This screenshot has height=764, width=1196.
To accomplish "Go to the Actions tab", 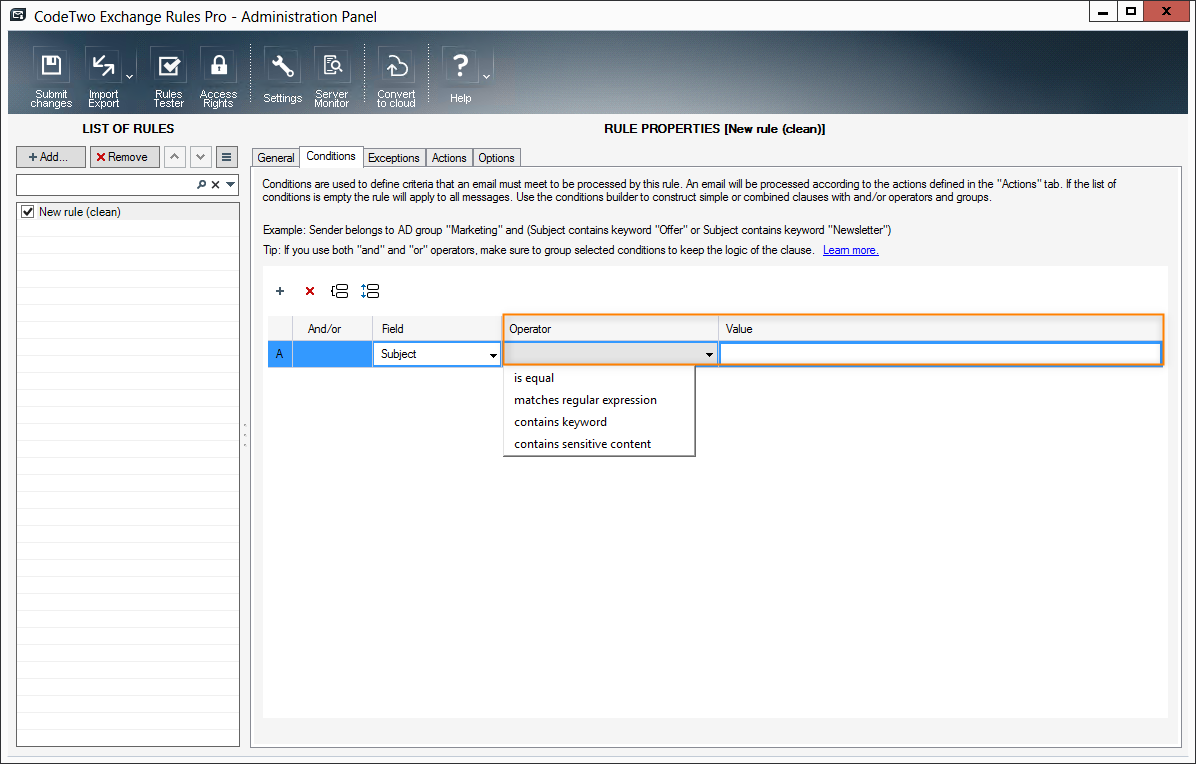I will point(449,158).
